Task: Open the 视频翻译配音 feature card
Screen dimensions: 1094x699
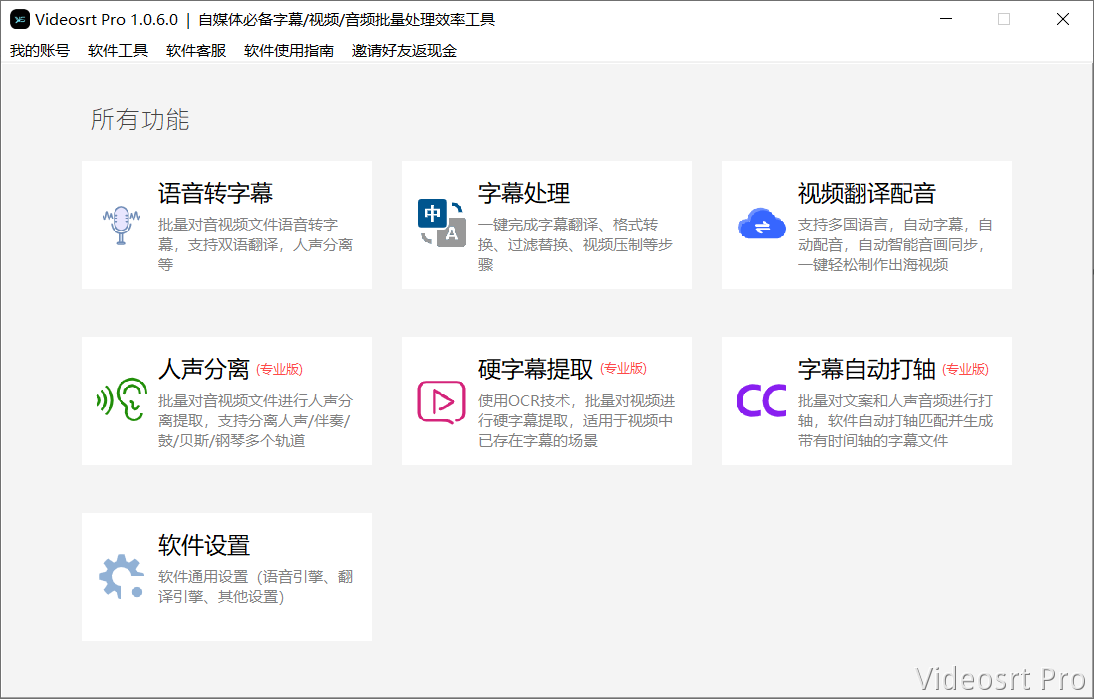Action: pyautogui.click(x=866, y=224)
